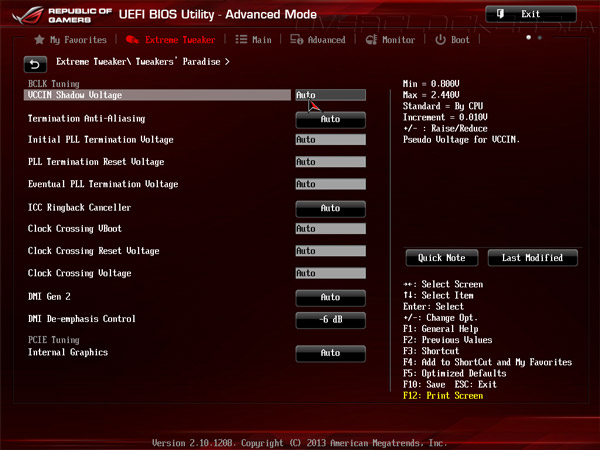Select Clock Crossing Reset Voltage label
The image size is (600, 450).
(x=93, y=251)
